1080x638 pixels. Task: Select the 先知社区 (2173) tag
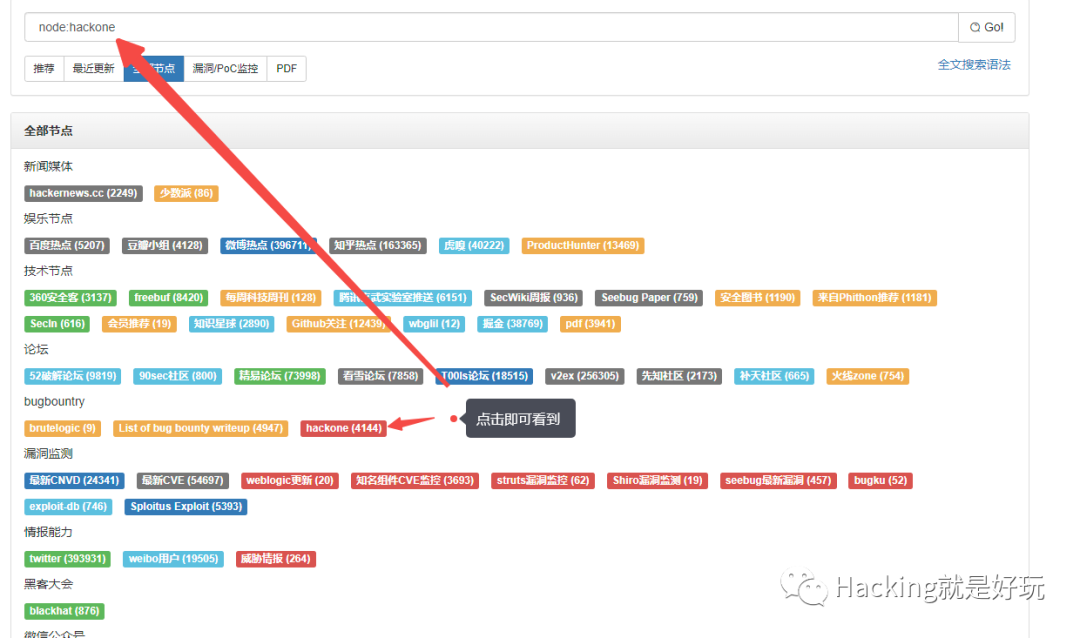[679, 377]
